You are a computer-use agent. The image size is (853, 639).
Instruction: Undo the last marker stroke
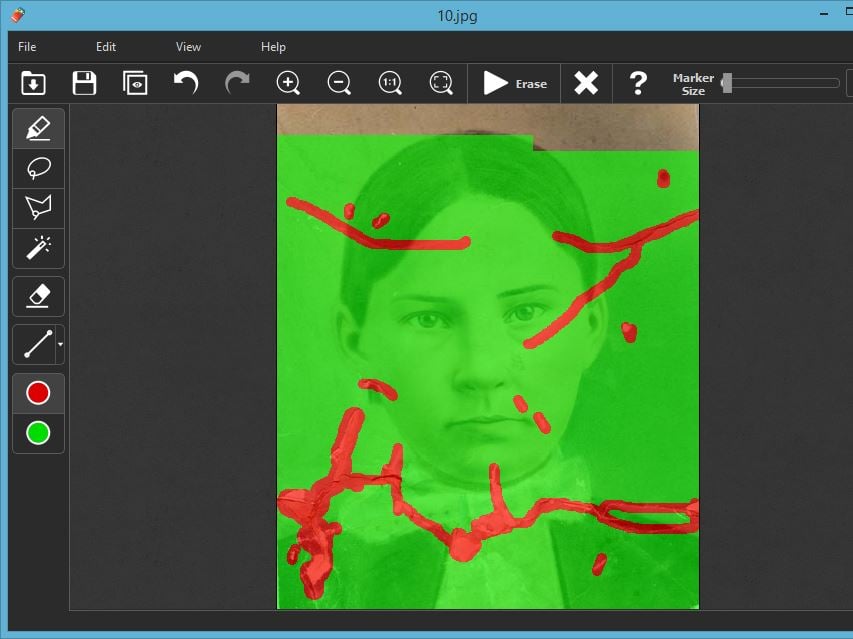[186, 83]
